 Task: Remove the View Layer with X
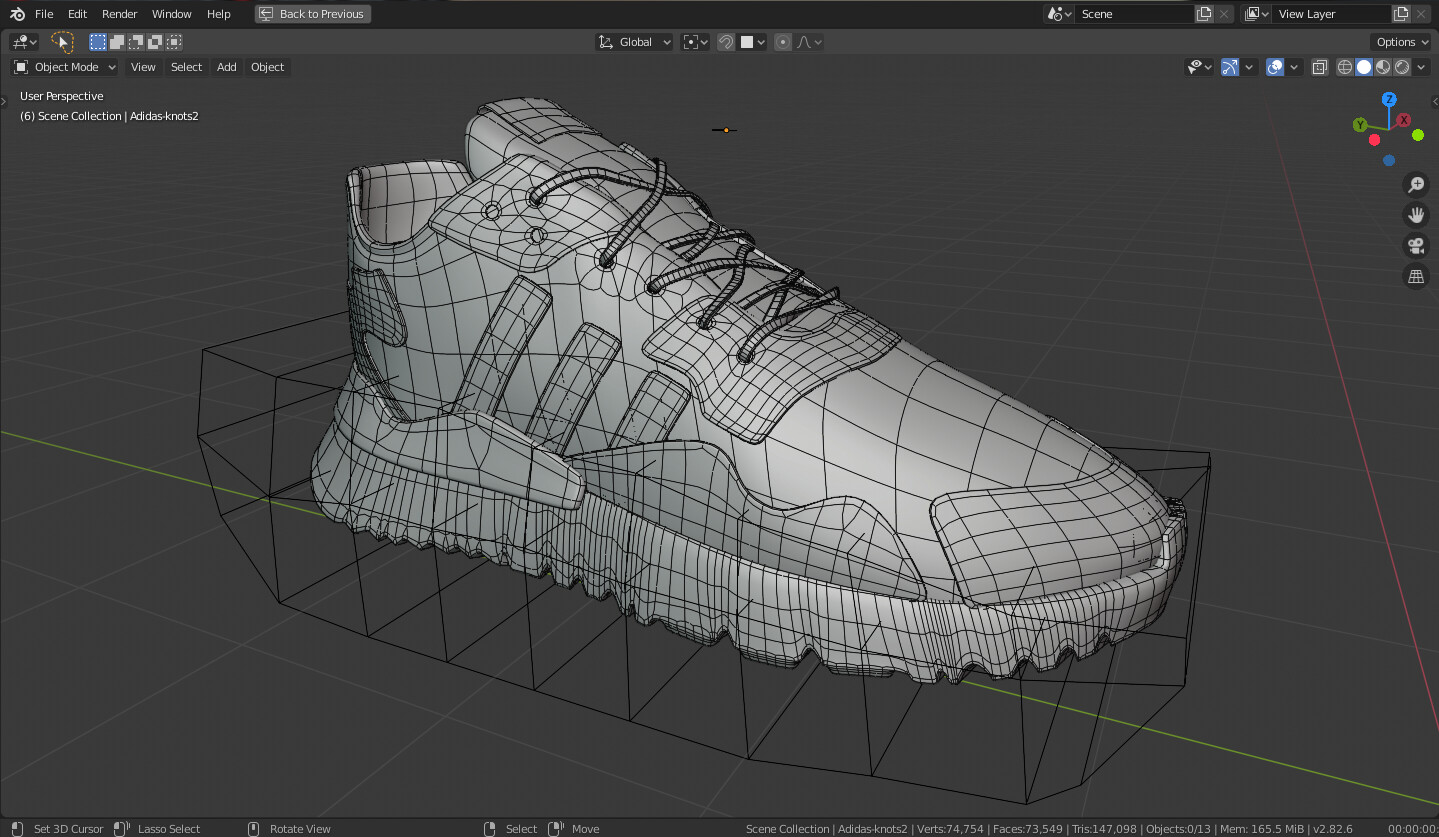click(1421, 14)
